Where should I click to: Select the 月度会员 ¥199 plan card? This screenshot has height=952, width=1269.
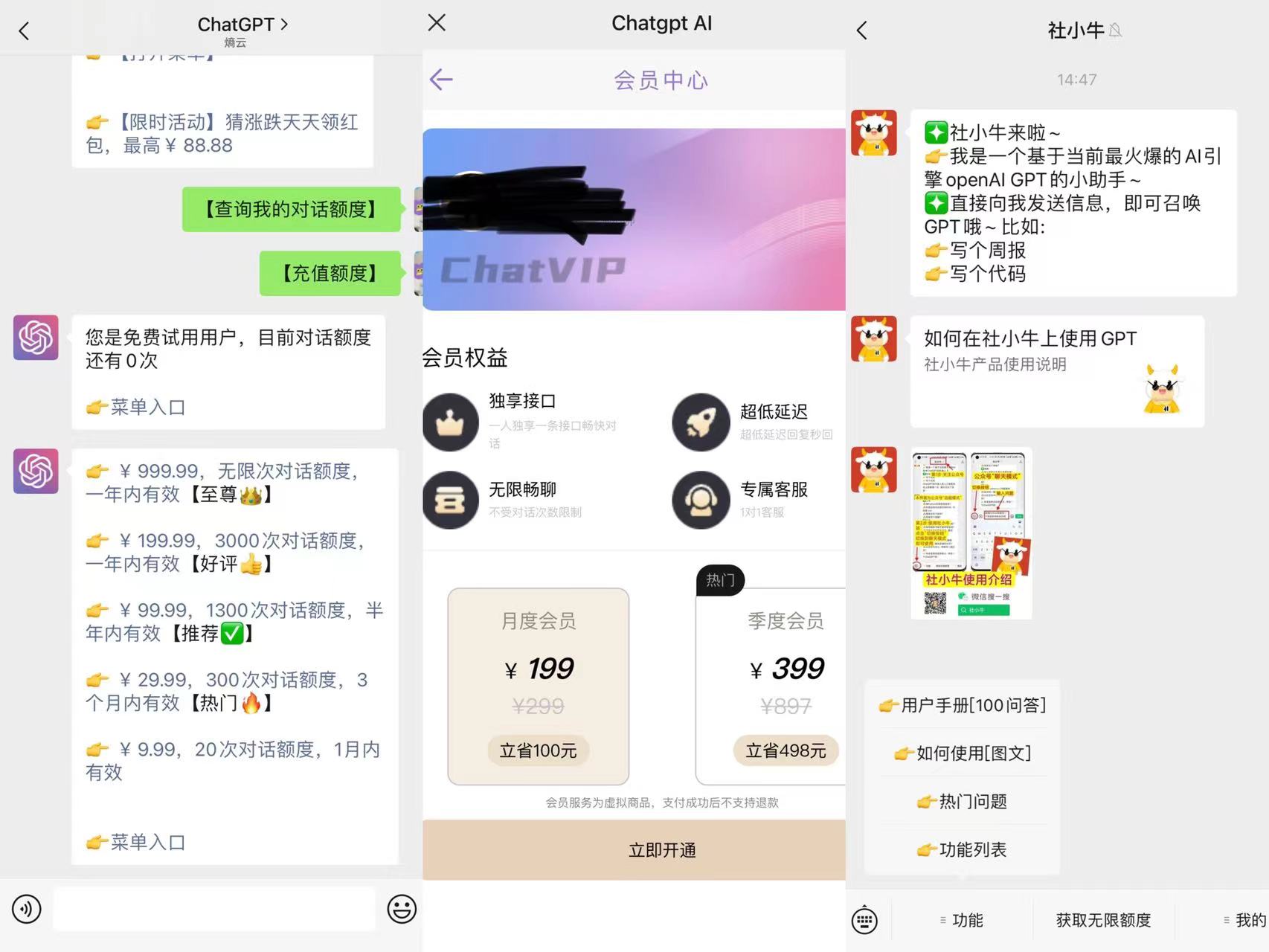click(x=538, y=686)
